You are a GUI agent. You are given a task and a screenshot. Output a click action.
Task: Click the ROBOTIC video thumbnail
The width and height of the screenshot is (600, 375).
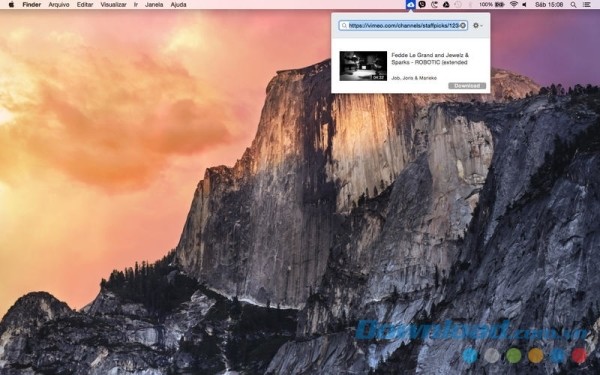click(363, 66)
